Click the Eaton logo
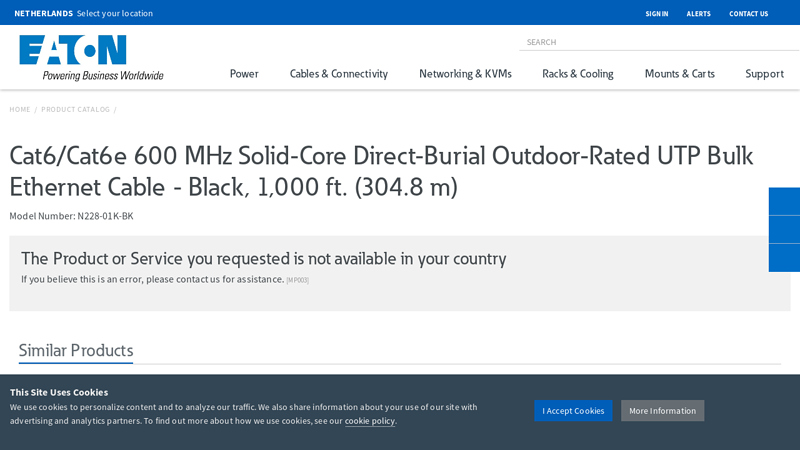This screenshot has height=450, width=800. pos(90,57)
